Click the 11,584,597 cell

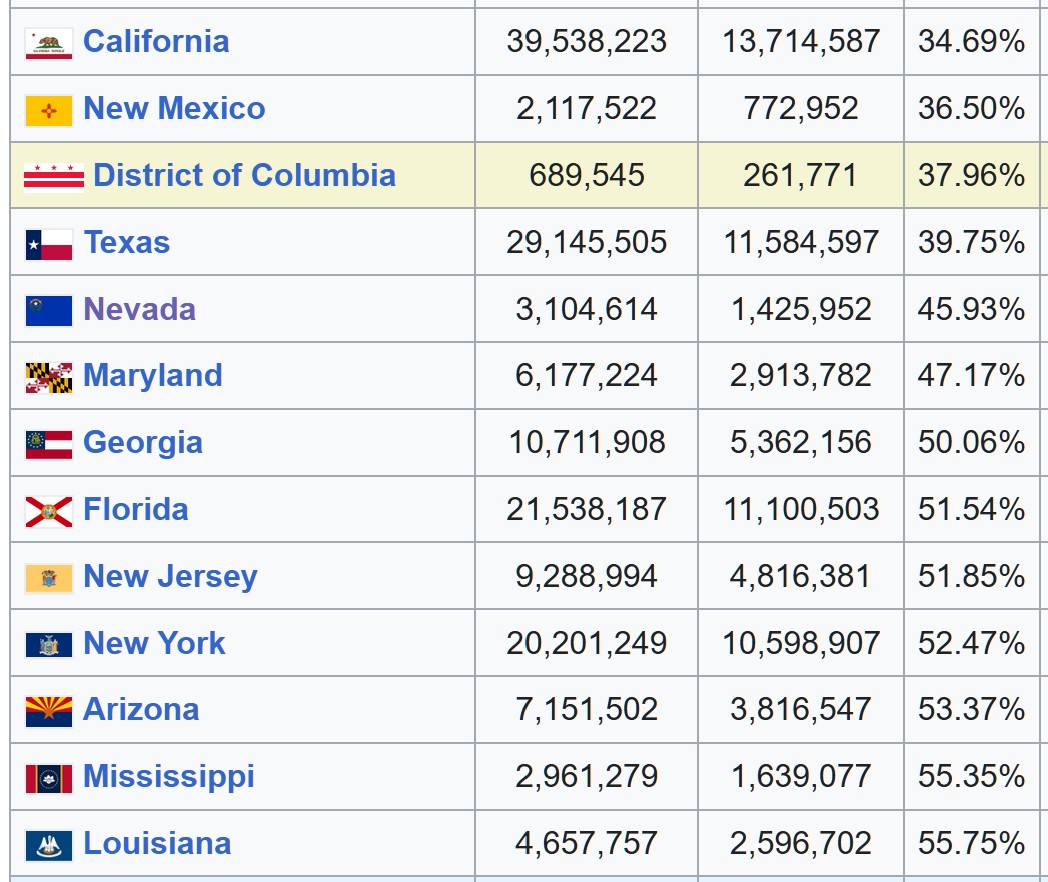801,242
